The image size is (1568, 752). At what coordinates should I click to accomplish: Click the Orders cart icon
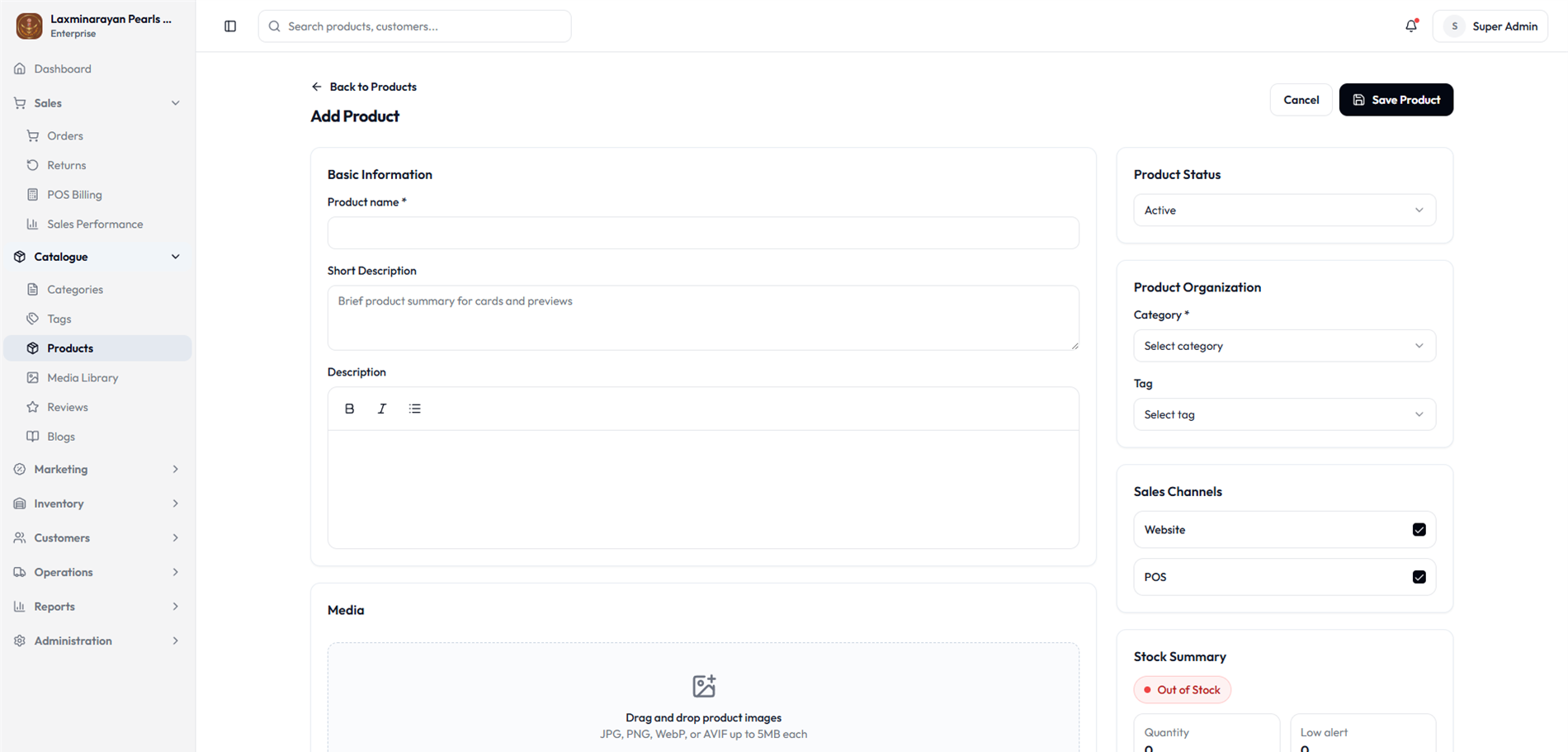(x=33, y=135)
